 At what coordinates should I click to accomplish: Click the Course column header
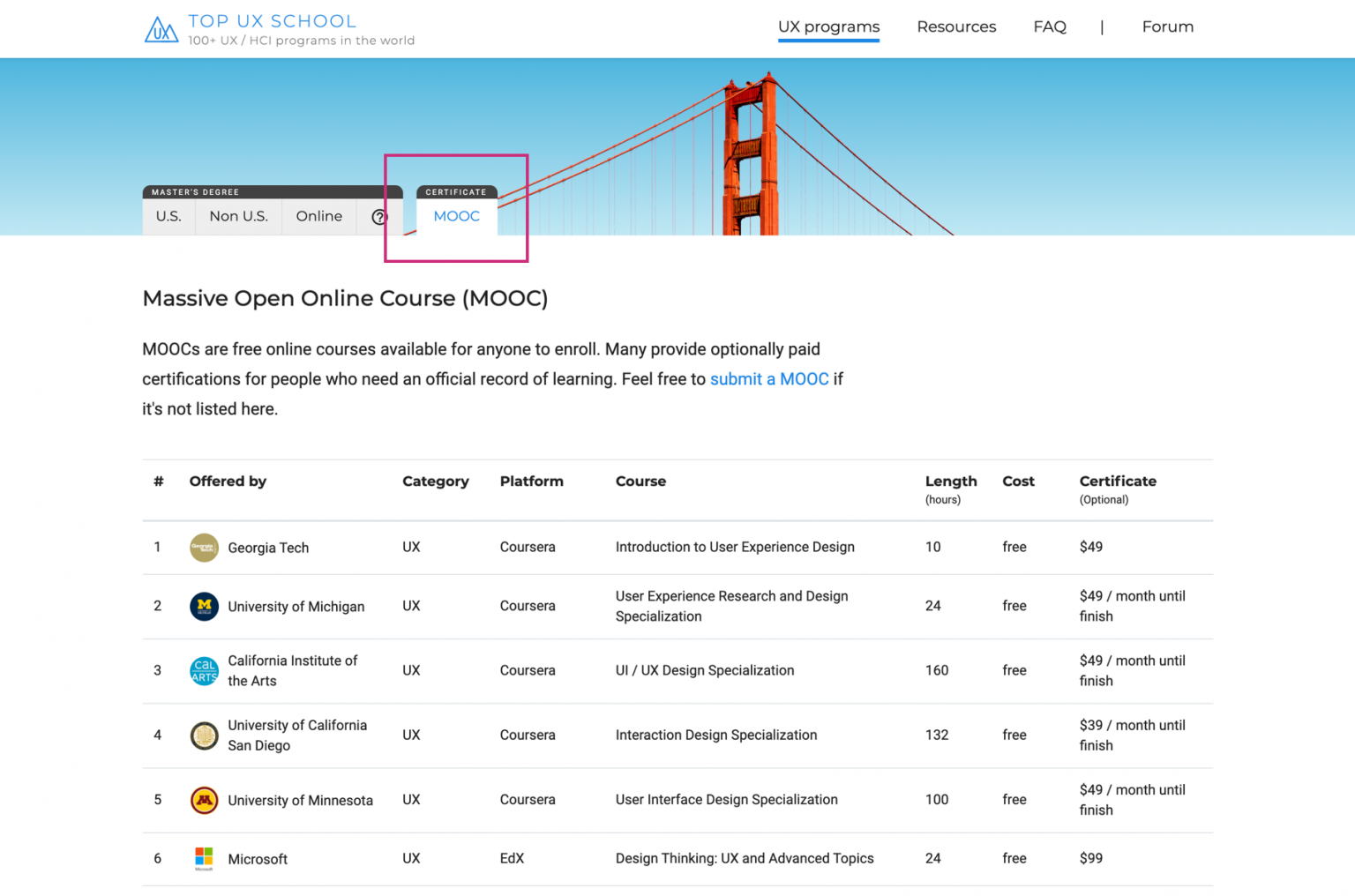[x=640, y=482]
